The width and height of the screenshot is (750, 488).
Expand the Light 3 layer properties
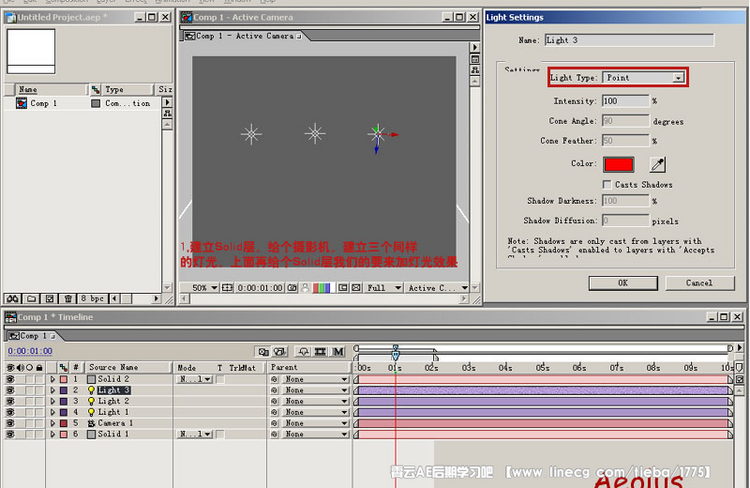pos(53,390)
